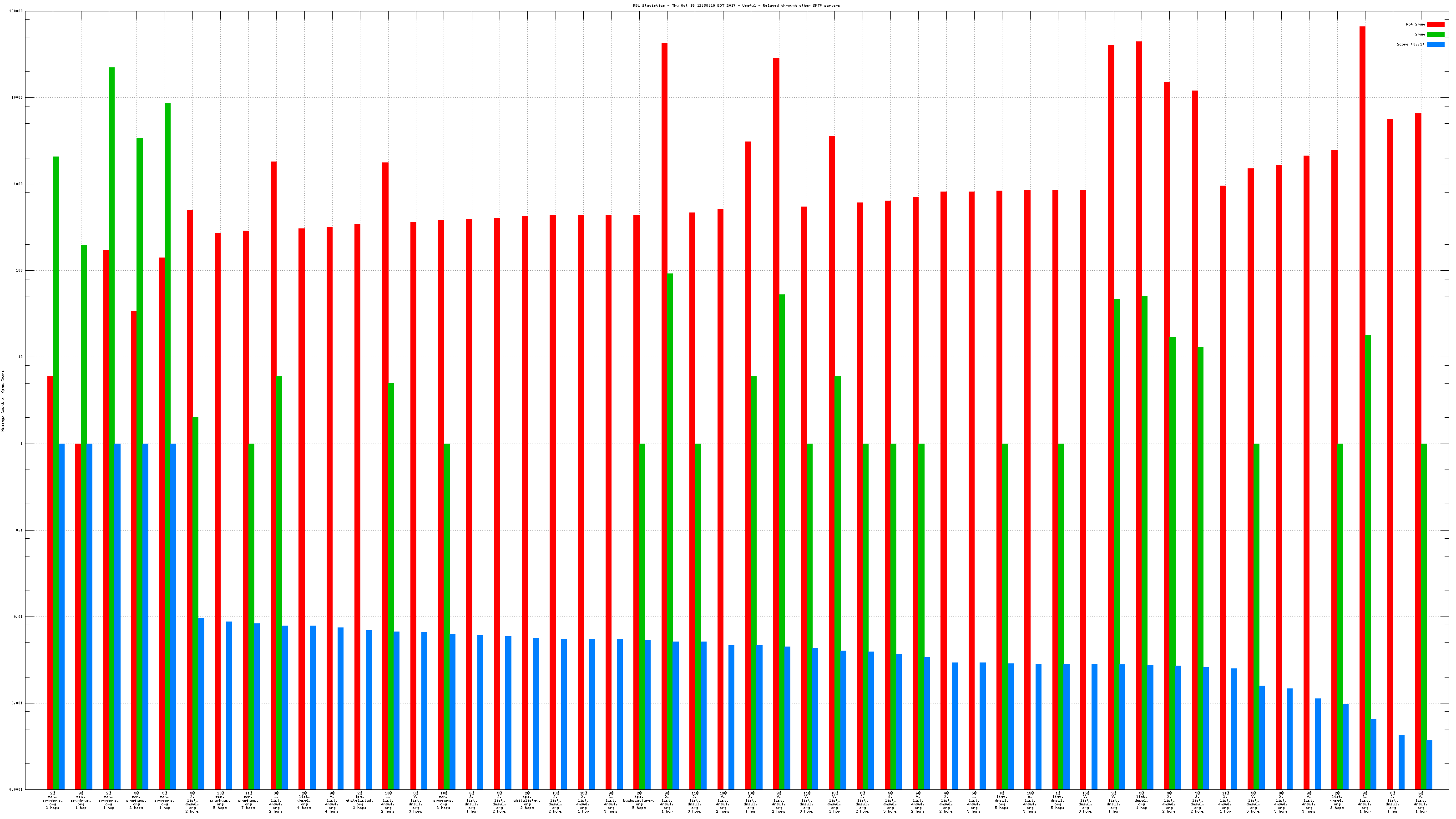Click the Message Count y-axis title
Screen dimensions: 1456x819
(x=3, y=401)
